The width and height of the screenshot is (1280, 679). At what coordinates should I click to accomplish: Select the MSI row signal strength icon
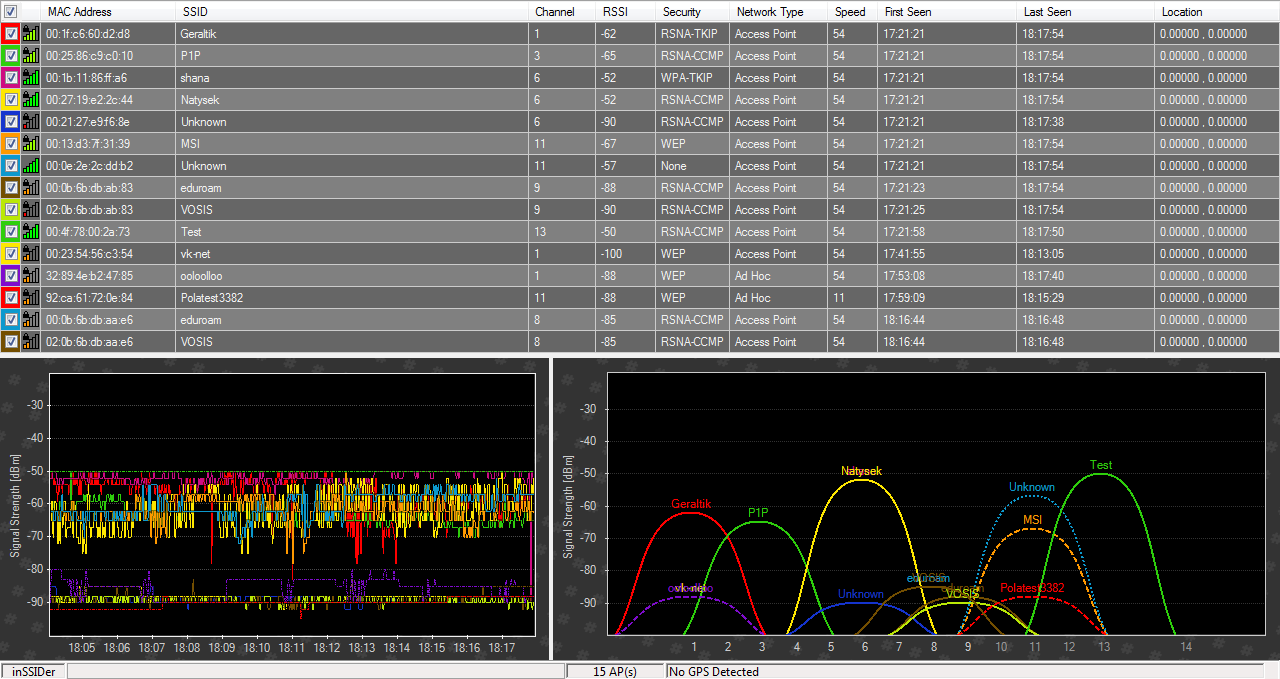[30, 143]
